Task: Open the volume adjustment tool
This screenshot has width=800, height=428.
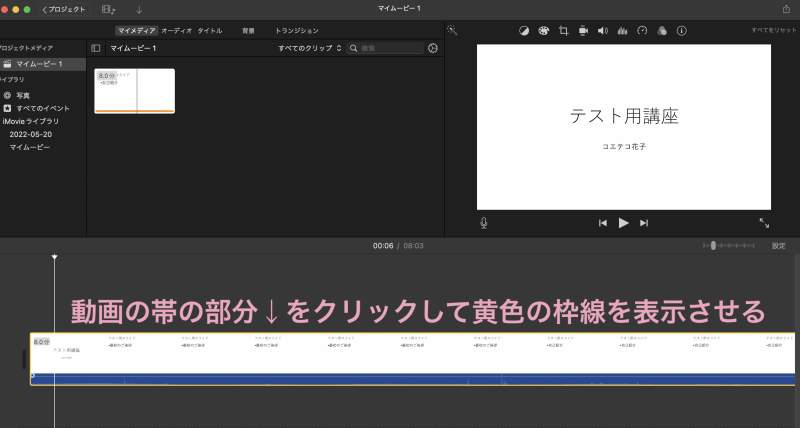Action: [603, 31]
